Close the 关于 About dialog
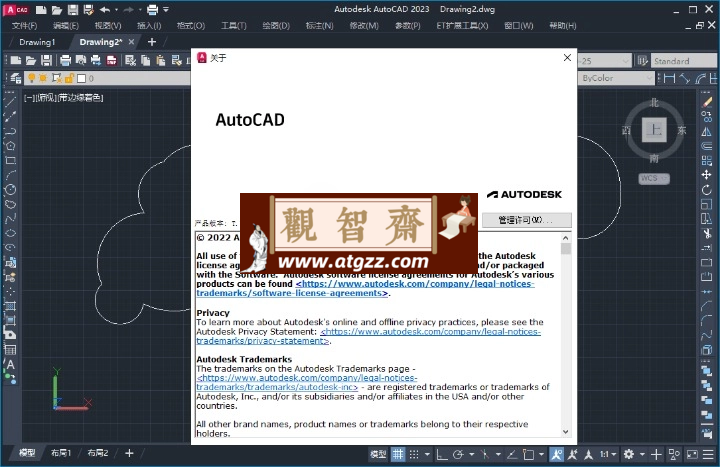 (567, 57)
